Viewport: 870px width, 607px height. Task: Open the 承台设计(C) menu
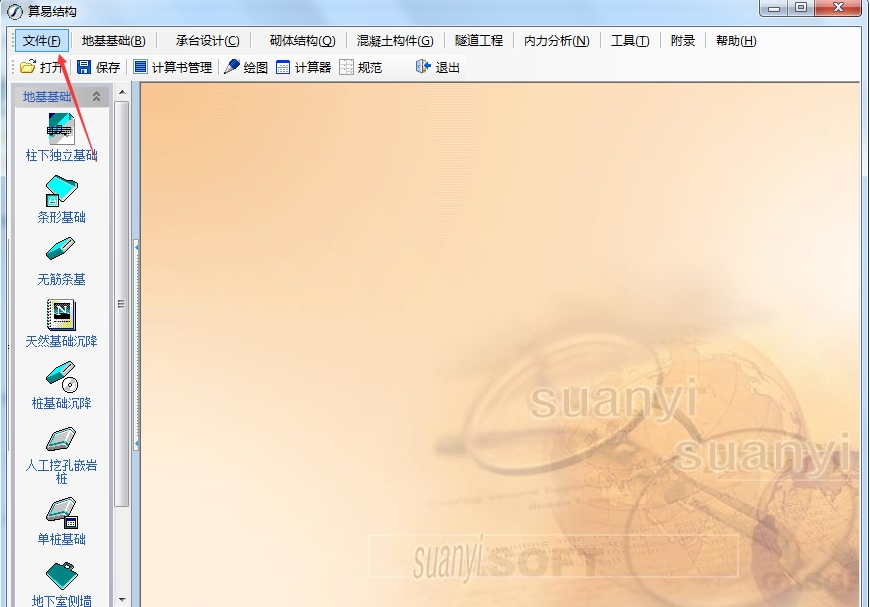(x=208, y=41)
